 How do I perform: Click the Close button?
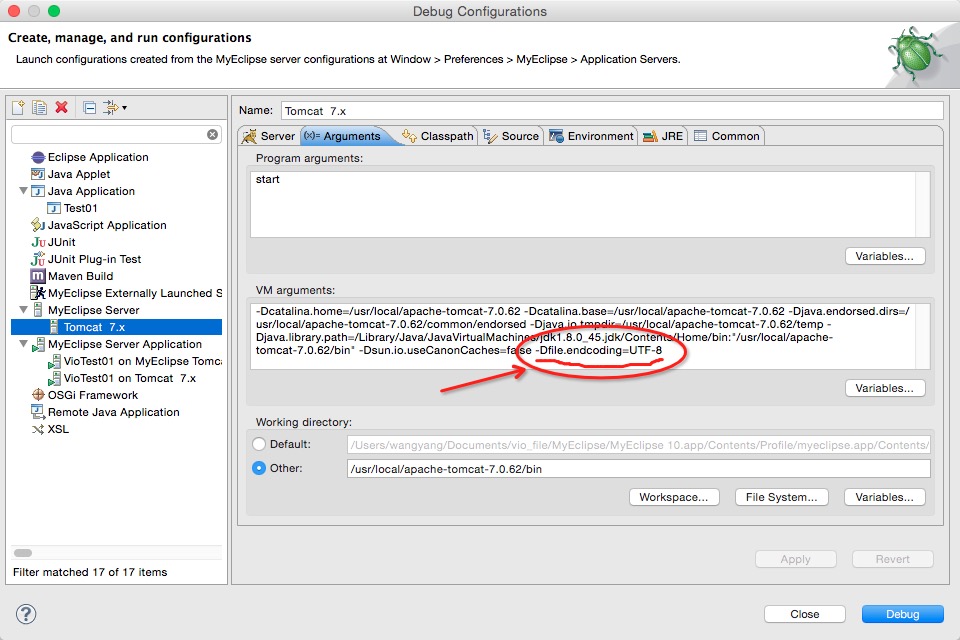804,614
